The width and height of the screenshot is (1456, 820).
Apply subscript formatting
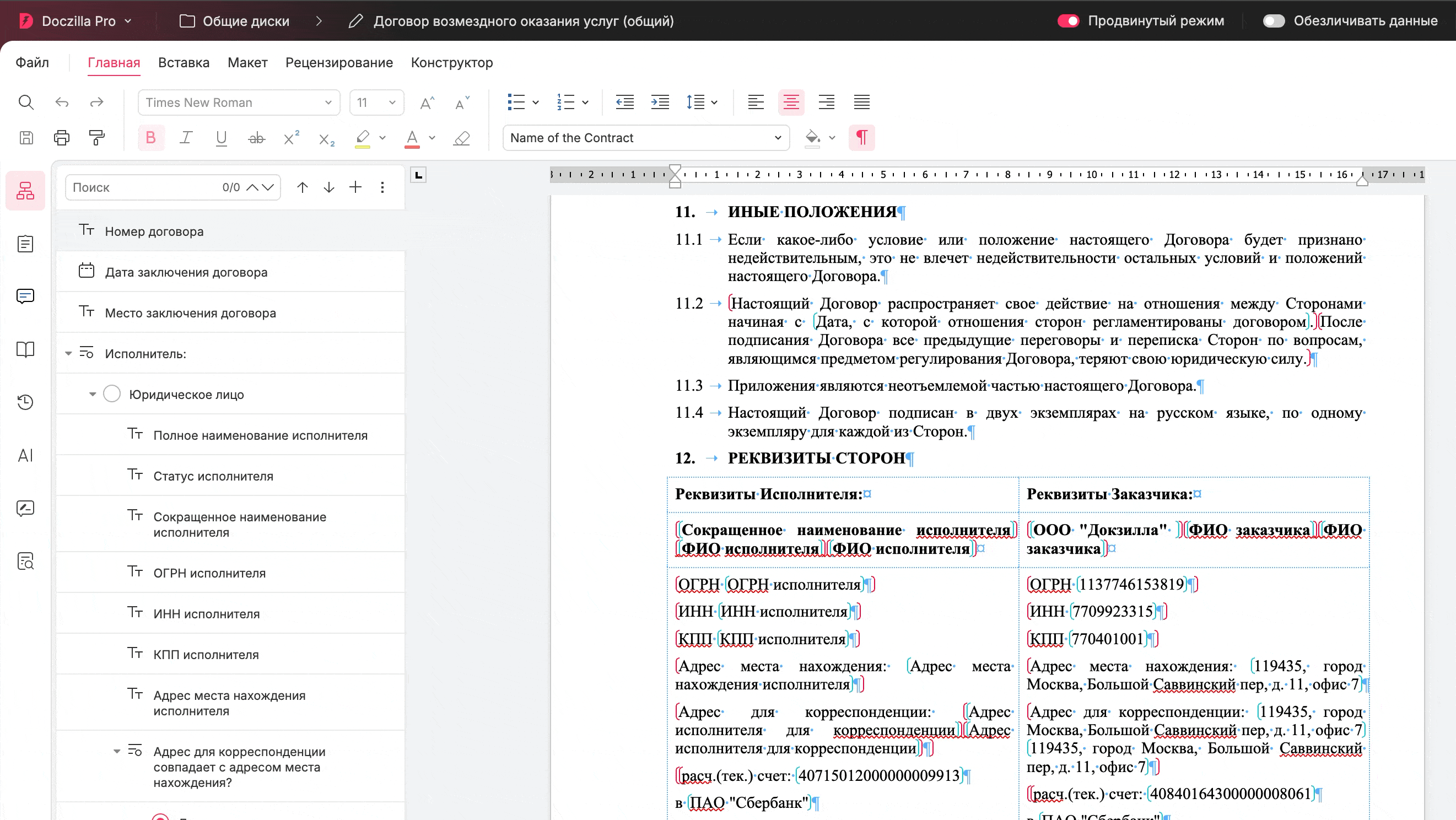pos(327,139)
